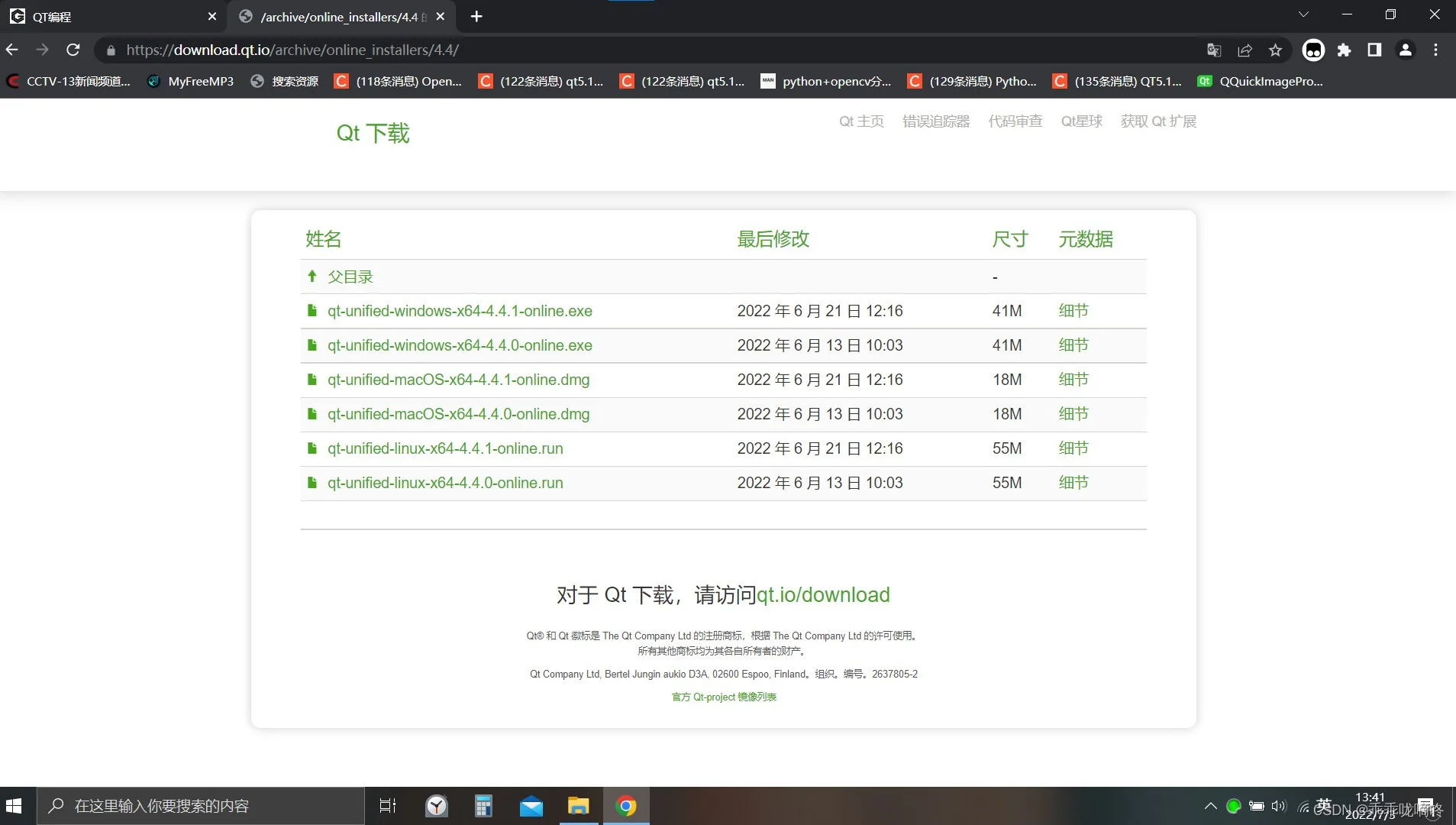Click the round extension icon beside the star
Viewport: 1456px width, 825px height.
click(1313, 50)
